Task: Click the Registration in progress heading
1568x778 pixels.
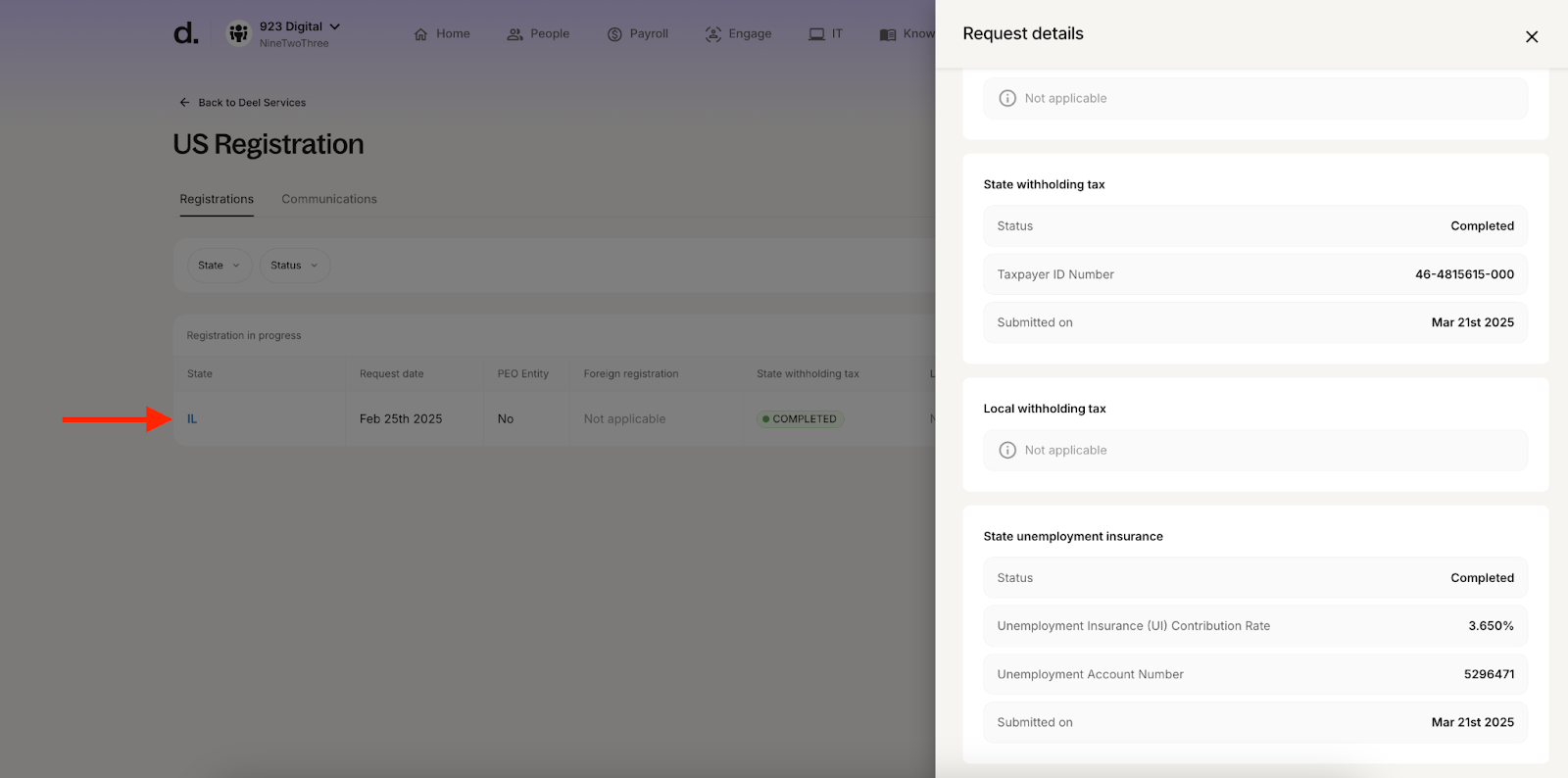Action: pos(244,335)
